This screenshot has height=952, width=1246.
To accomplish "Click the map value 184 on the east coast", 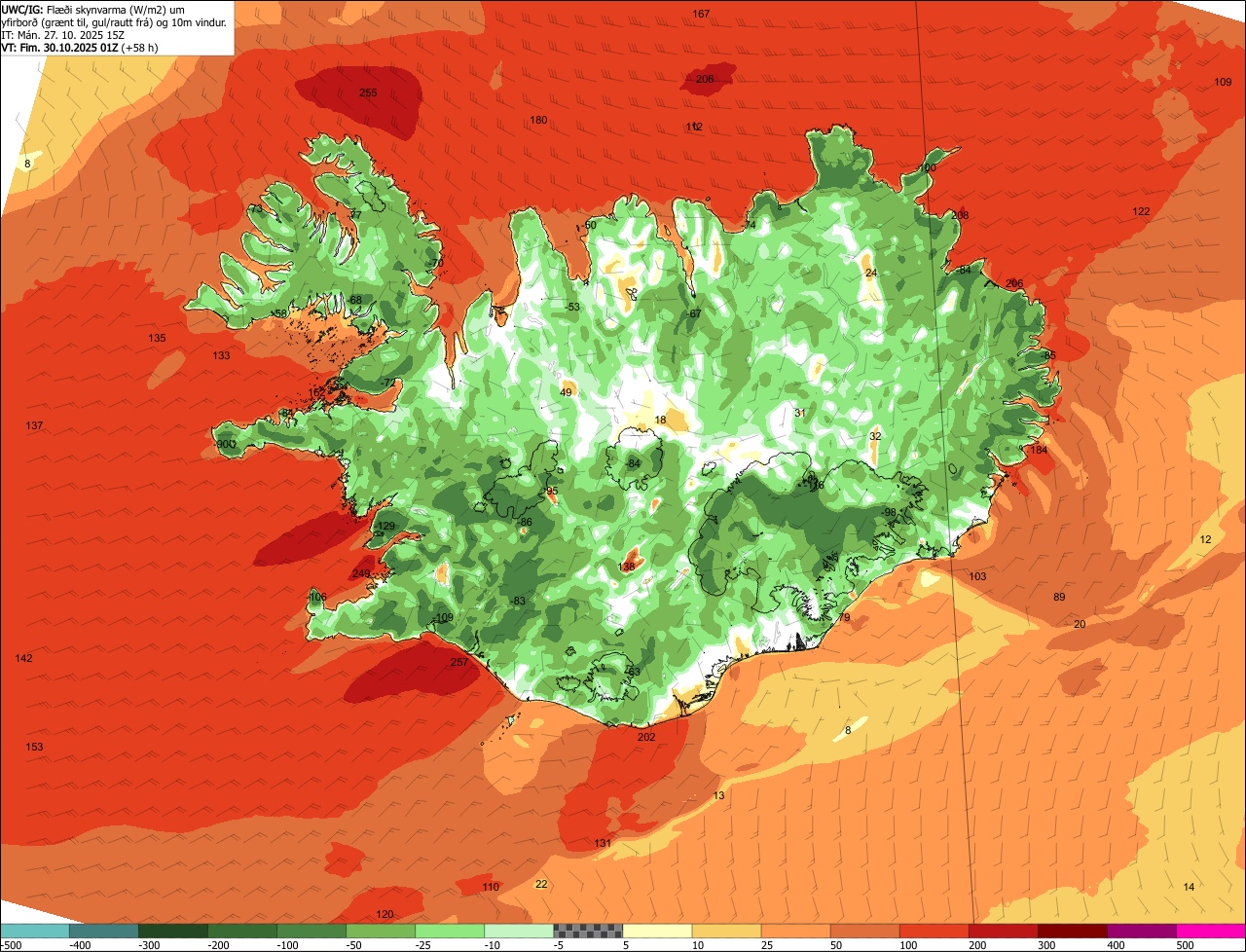I will coord(1040,451).
